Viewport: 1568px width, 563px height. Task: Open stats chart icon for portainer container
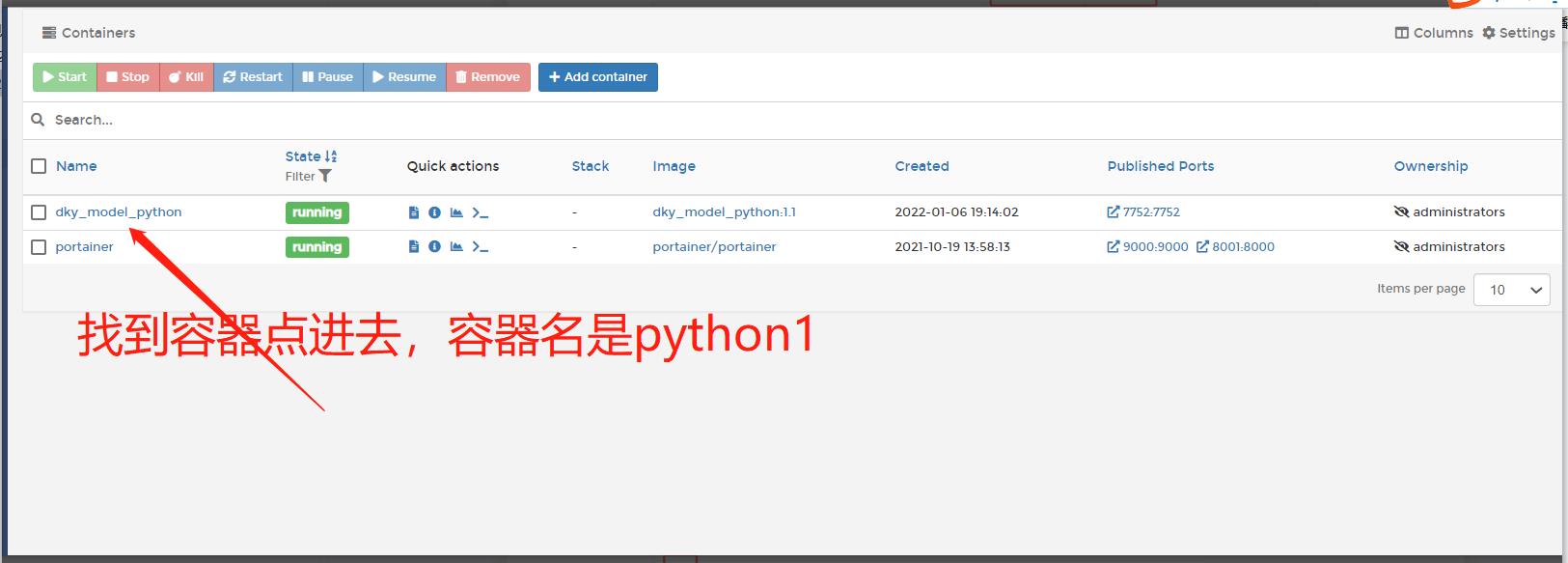point(456,247)
